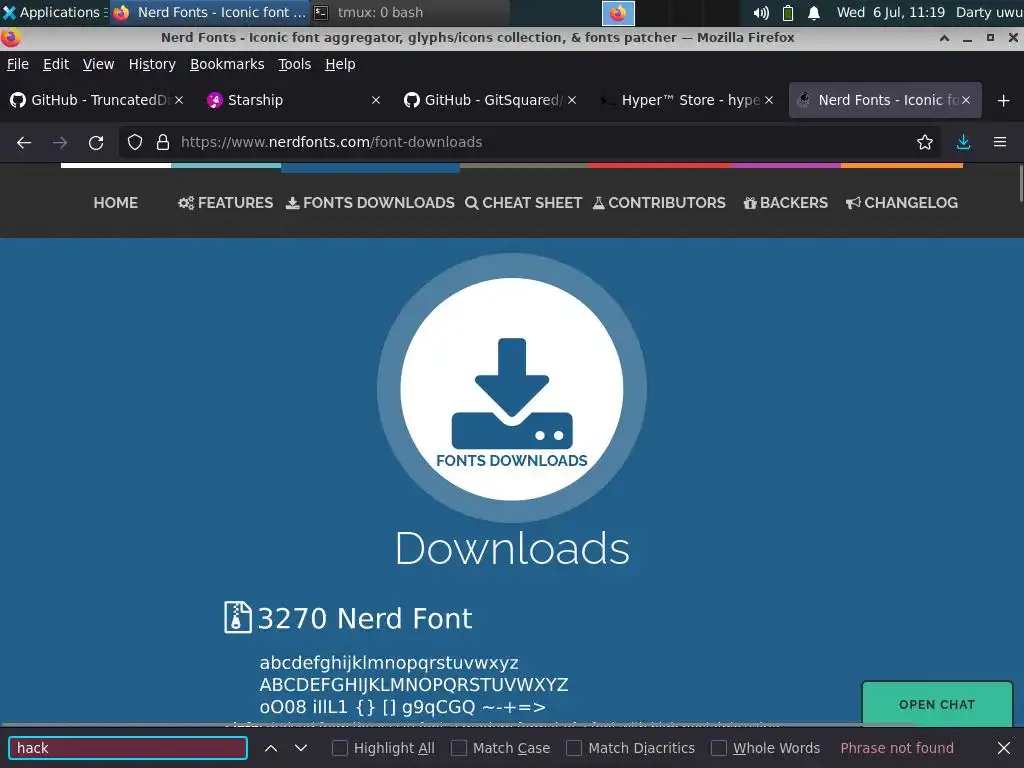Click the Darty uwu user name in panel
This screenshot has width=1024, height=768.
coord(989,12)
